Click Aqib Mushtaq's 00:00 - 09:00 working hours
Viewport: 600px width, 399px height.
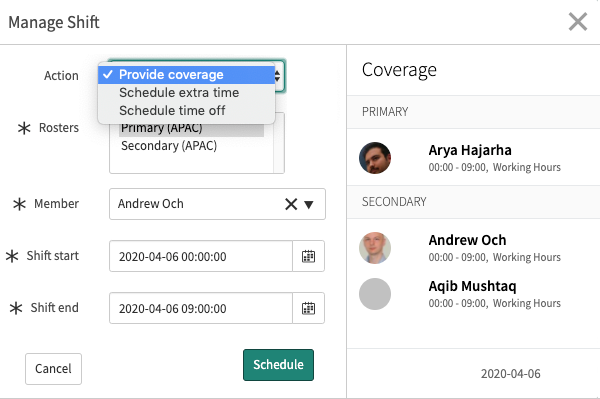[494, 303]
